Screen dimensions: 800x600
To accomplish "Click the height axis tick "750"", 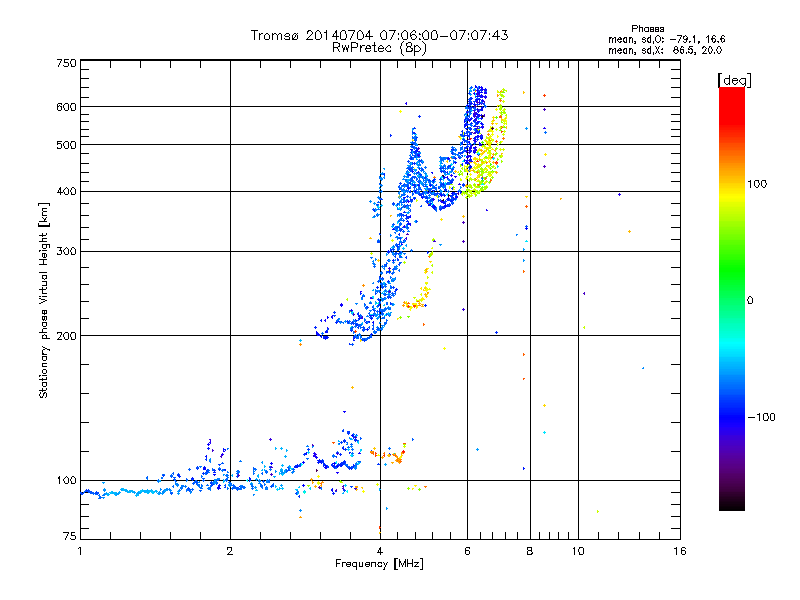I will [66, 63].
